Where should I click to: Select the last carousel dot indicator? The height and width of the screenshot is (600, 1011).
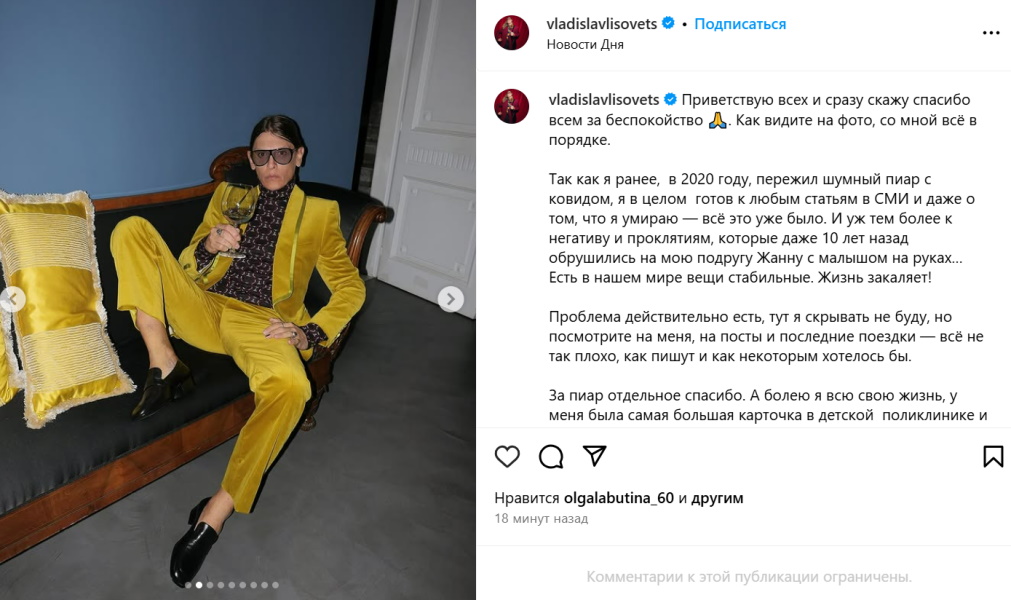coord(275,585)
